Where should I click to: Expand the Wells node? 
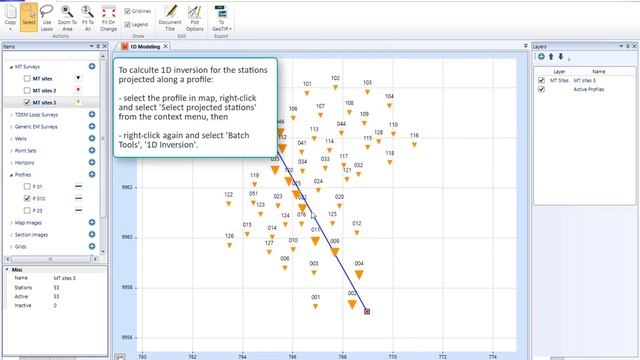[11, 139]
